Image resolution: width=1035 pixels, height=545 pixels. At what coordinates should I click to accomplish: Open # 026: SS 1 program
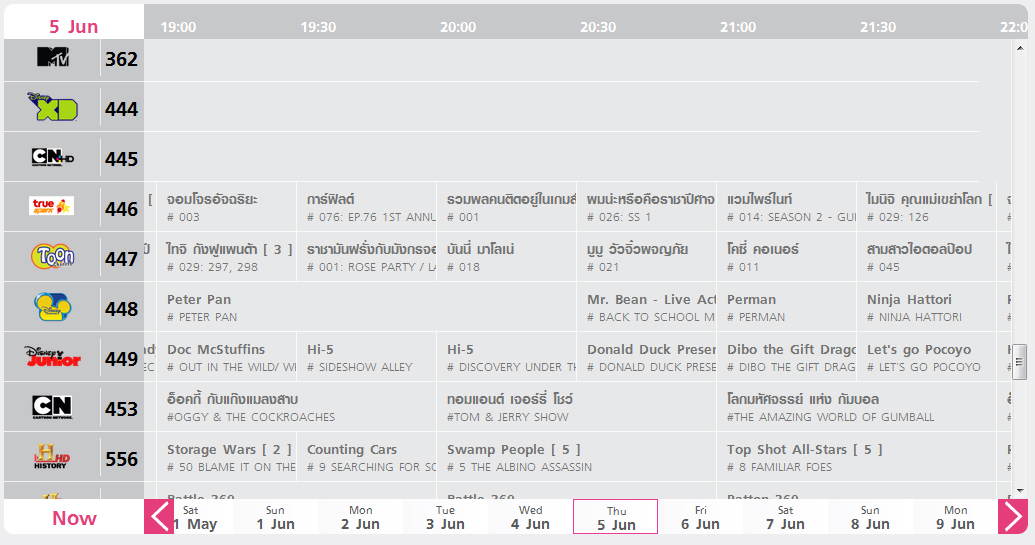tap(646, 207)
